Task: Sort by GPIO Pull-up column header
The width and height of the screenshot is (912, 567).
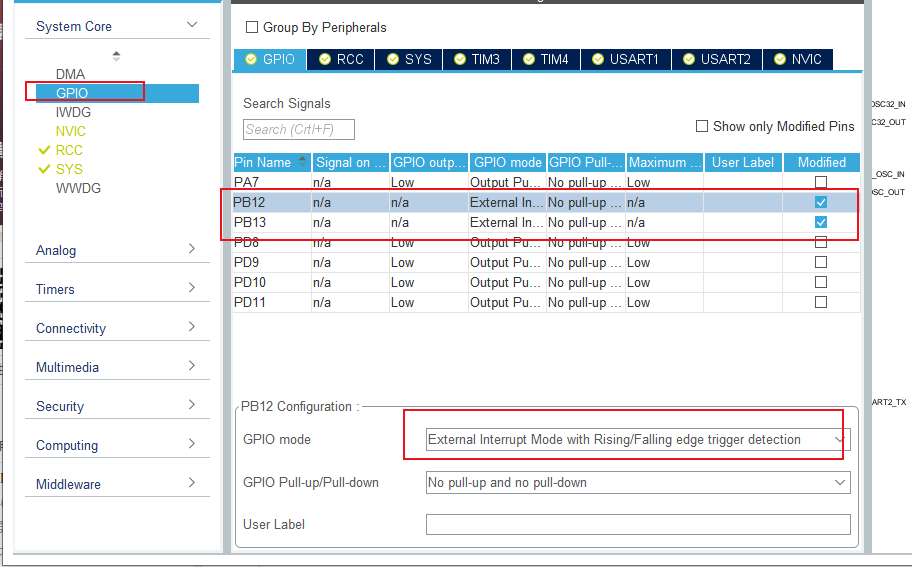Action: 586,163
